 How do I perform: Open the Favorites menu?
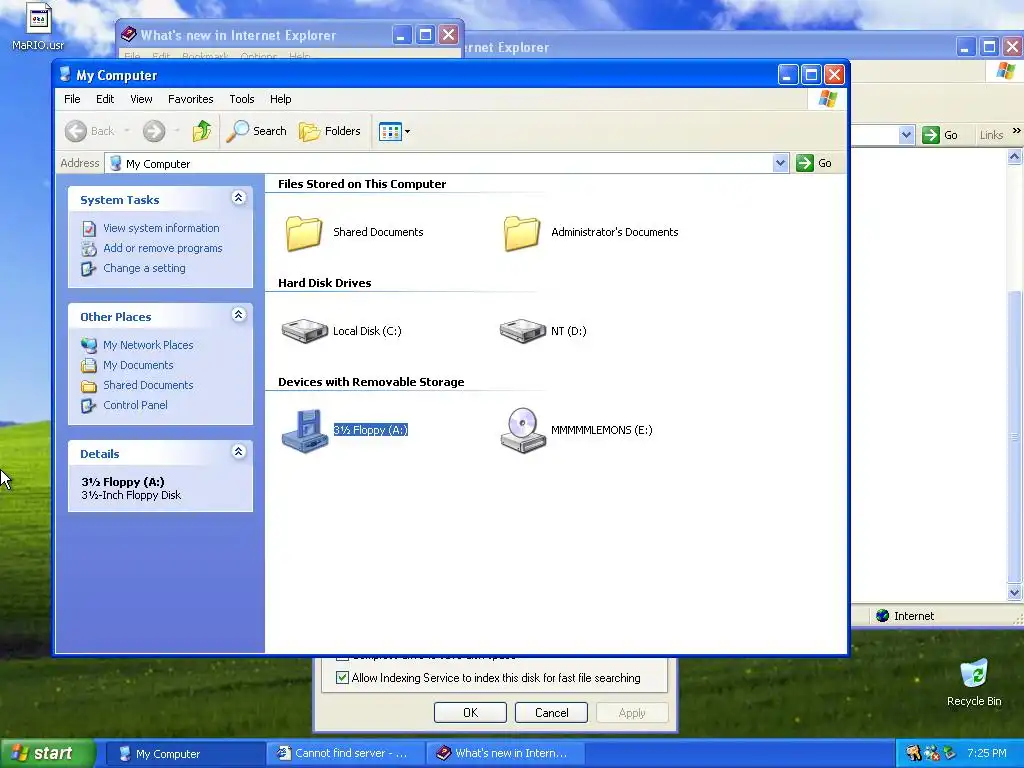[191, 99]
